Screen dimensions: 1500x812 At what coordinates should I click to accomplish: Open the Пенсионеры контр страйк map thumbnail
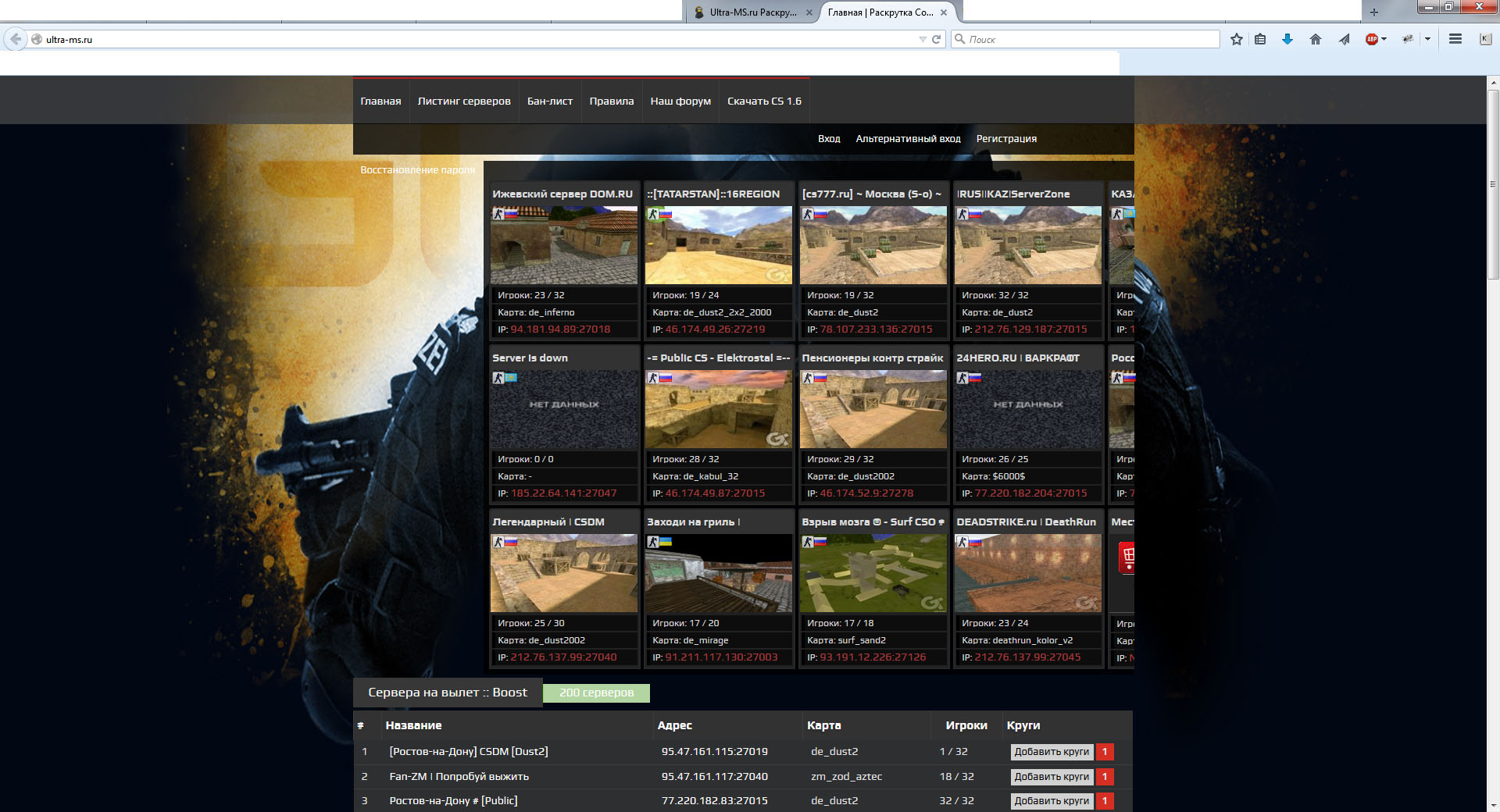(x=873, y=409)
